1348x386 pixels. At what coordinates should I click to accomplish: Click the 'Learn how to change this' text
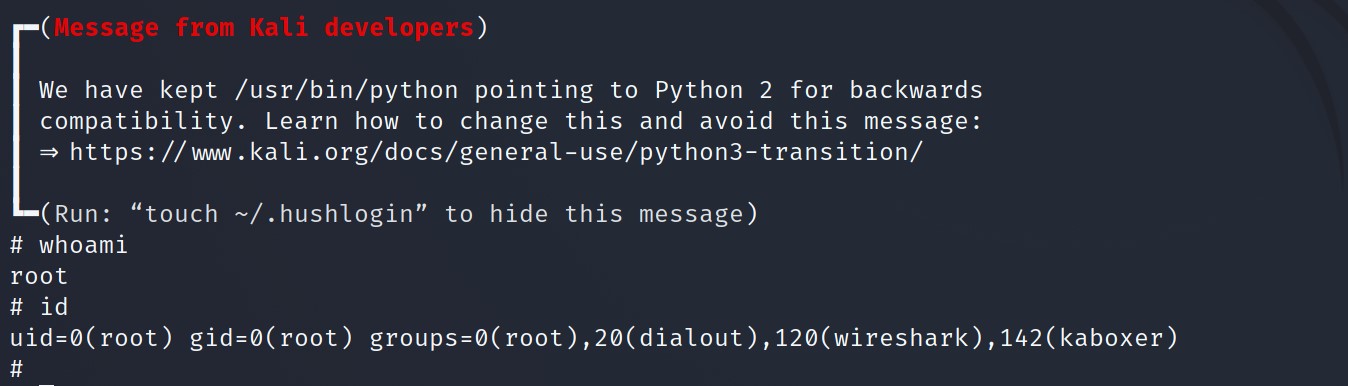[444, 122]
